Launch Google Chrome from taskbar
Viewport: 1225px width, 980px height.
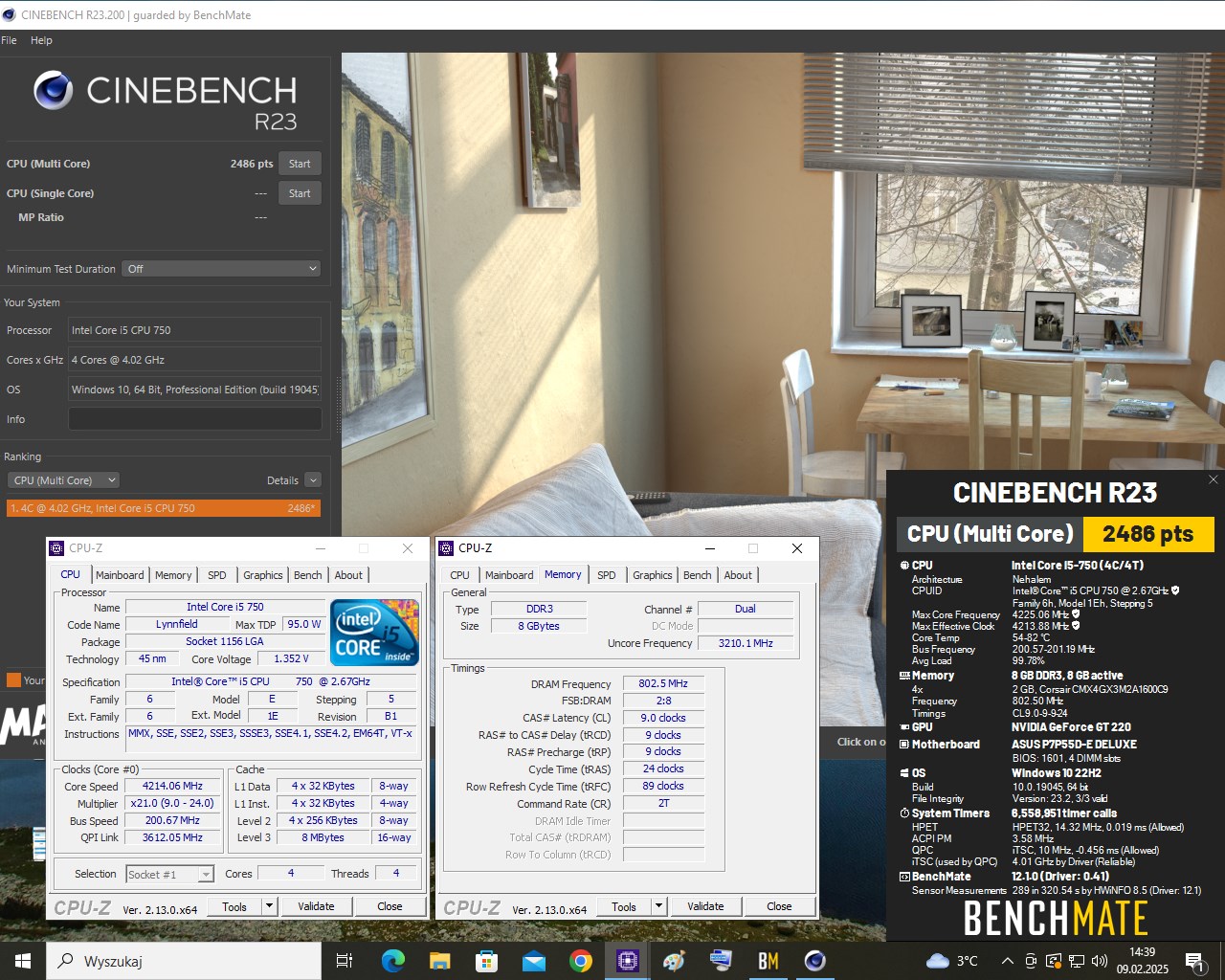[x=581, y=961]
